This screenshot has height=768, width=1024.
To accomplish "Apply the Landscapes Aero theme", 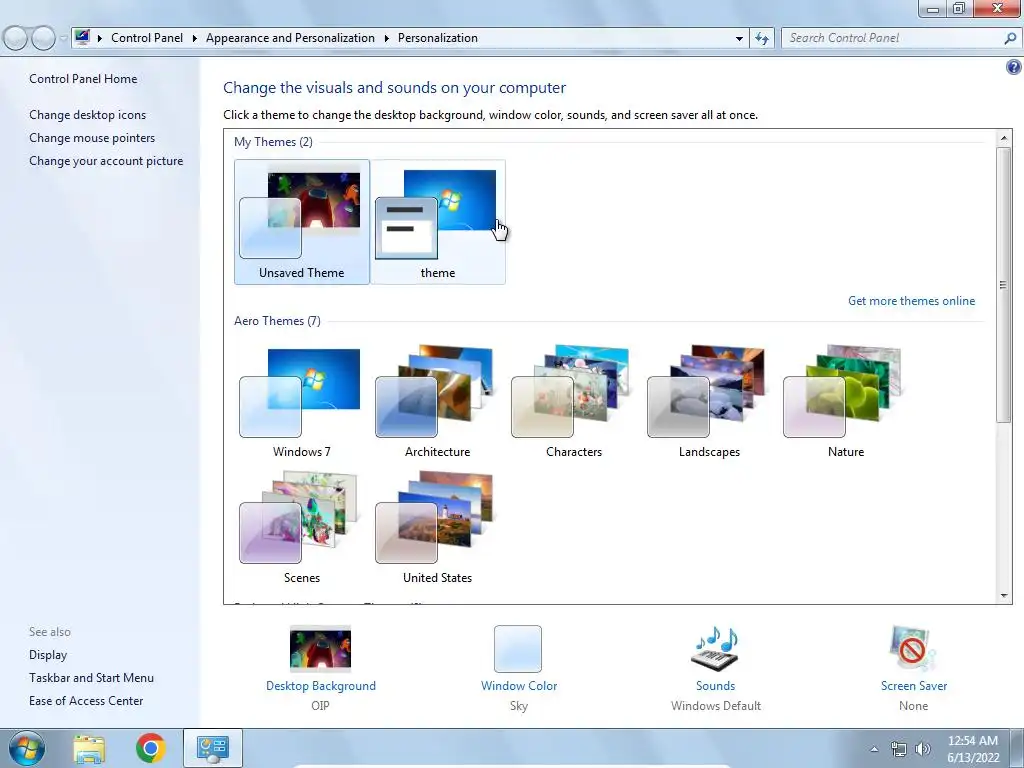I will [709, 400].
